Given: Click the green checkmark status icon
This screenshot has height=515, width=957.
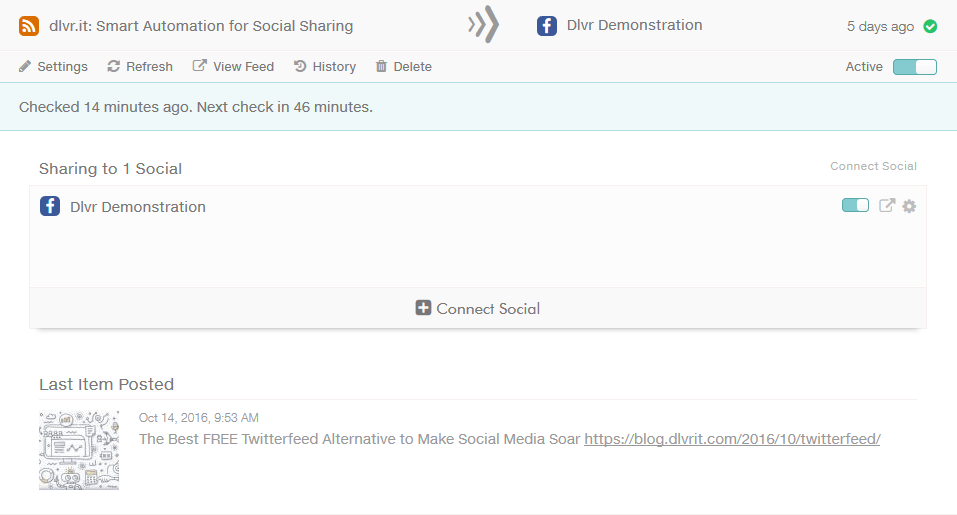Looking at the screenshot, I should tap(930, 26).
